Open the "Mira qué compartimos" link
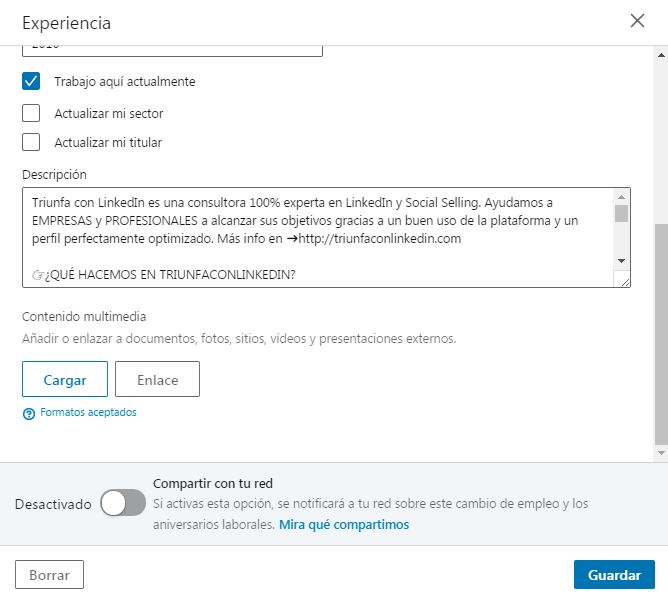 [344, 524]
